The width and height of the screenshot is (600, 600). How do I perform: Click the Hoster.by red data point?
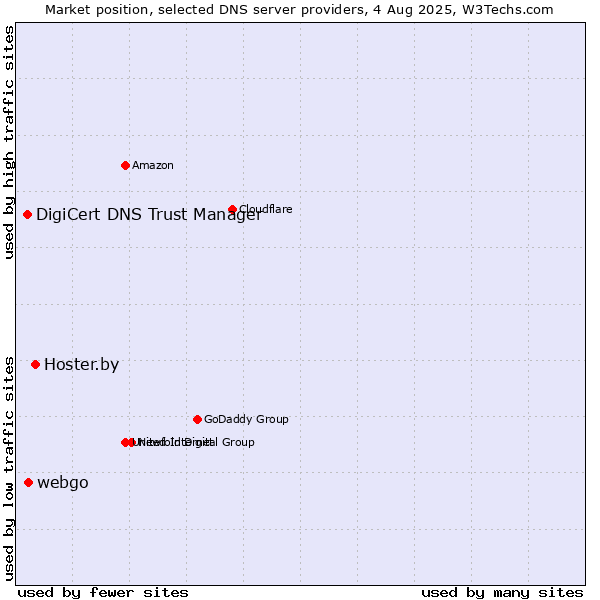(35, 364)
